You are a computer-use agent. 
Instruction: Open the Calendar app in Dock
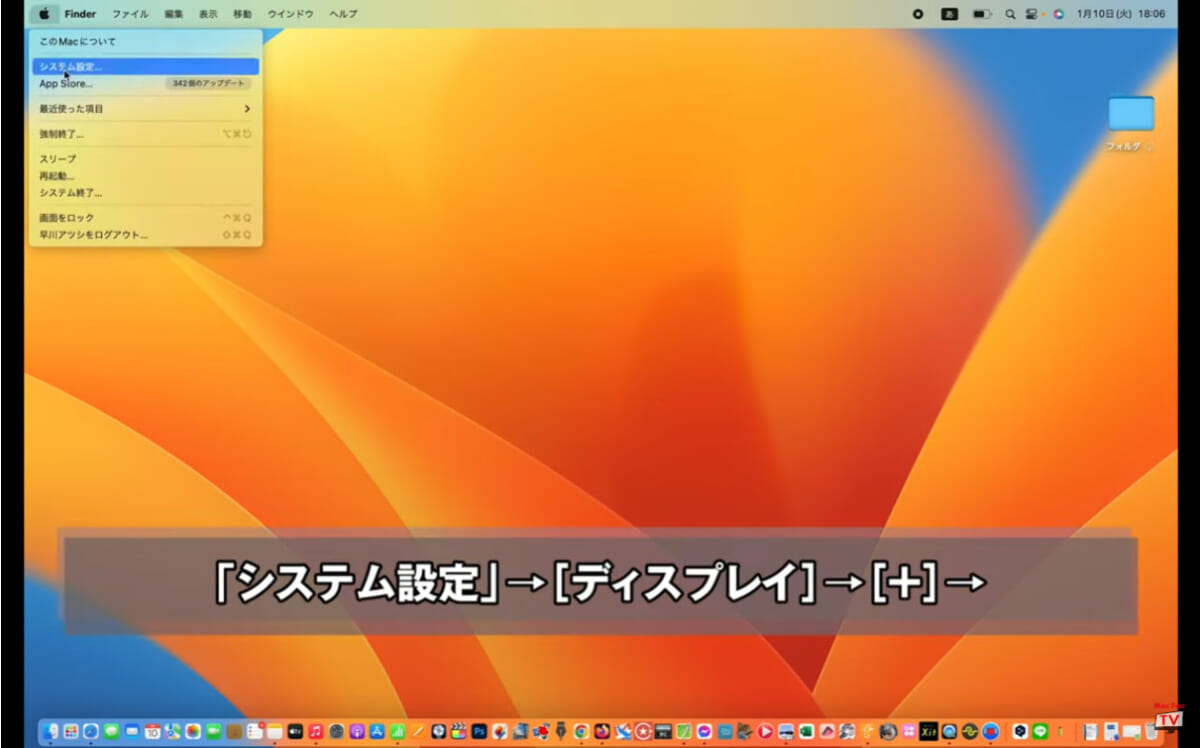point(152,731)
